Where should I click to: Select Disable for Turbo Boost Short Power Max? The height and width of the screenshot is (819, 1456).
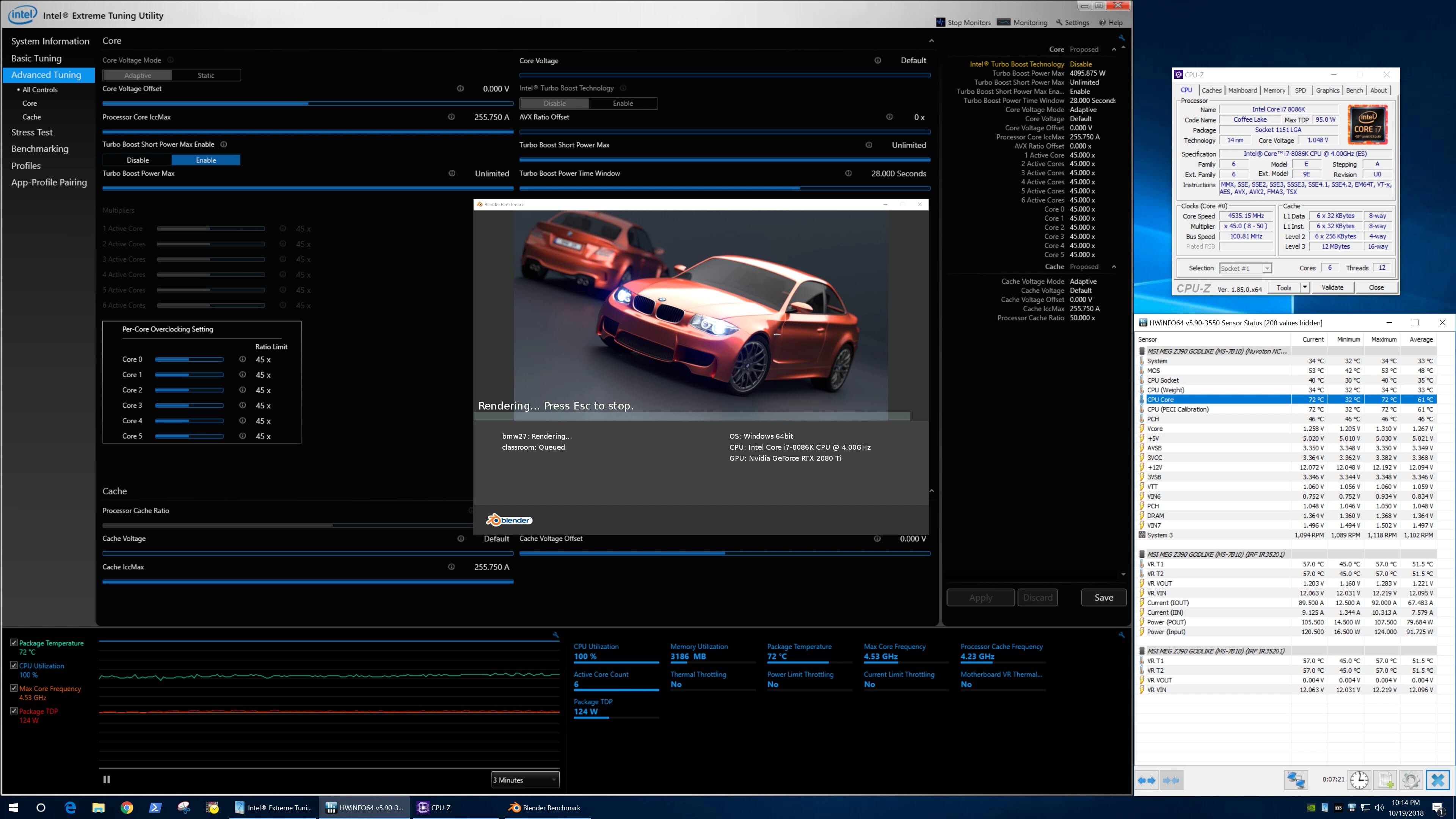click(137, 160)
